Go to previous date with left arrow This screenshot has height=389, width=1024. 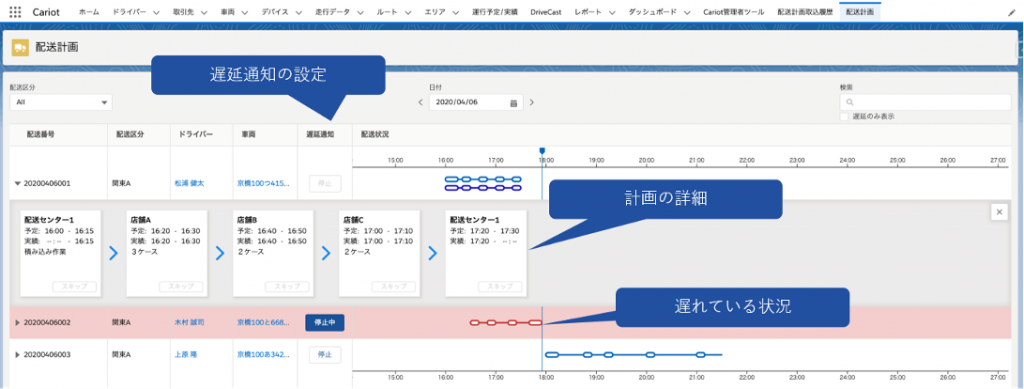tap(420, 102)
